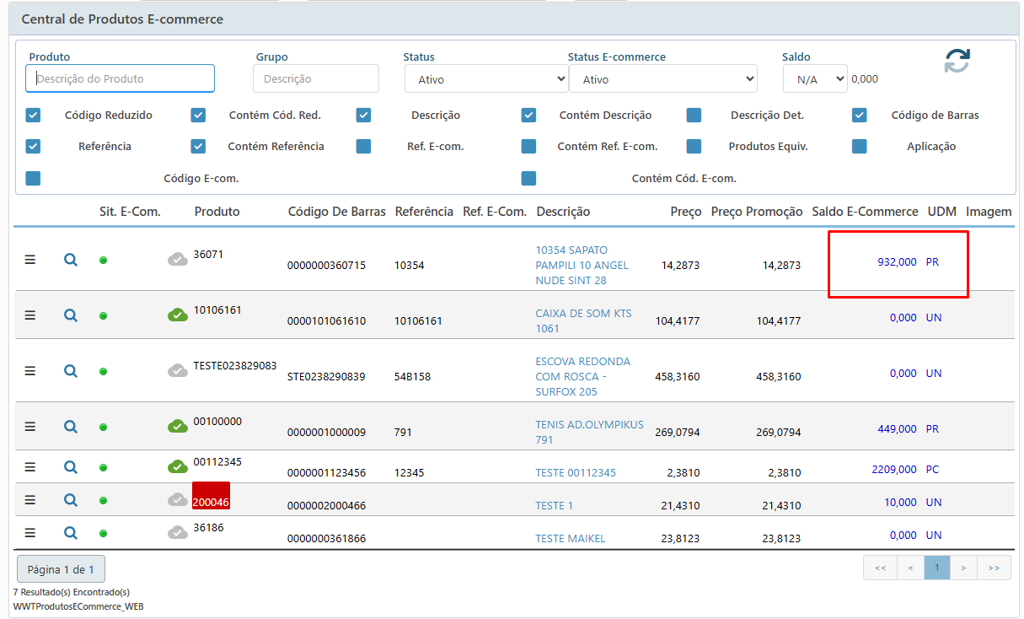Click the Descrição column header

563,212
